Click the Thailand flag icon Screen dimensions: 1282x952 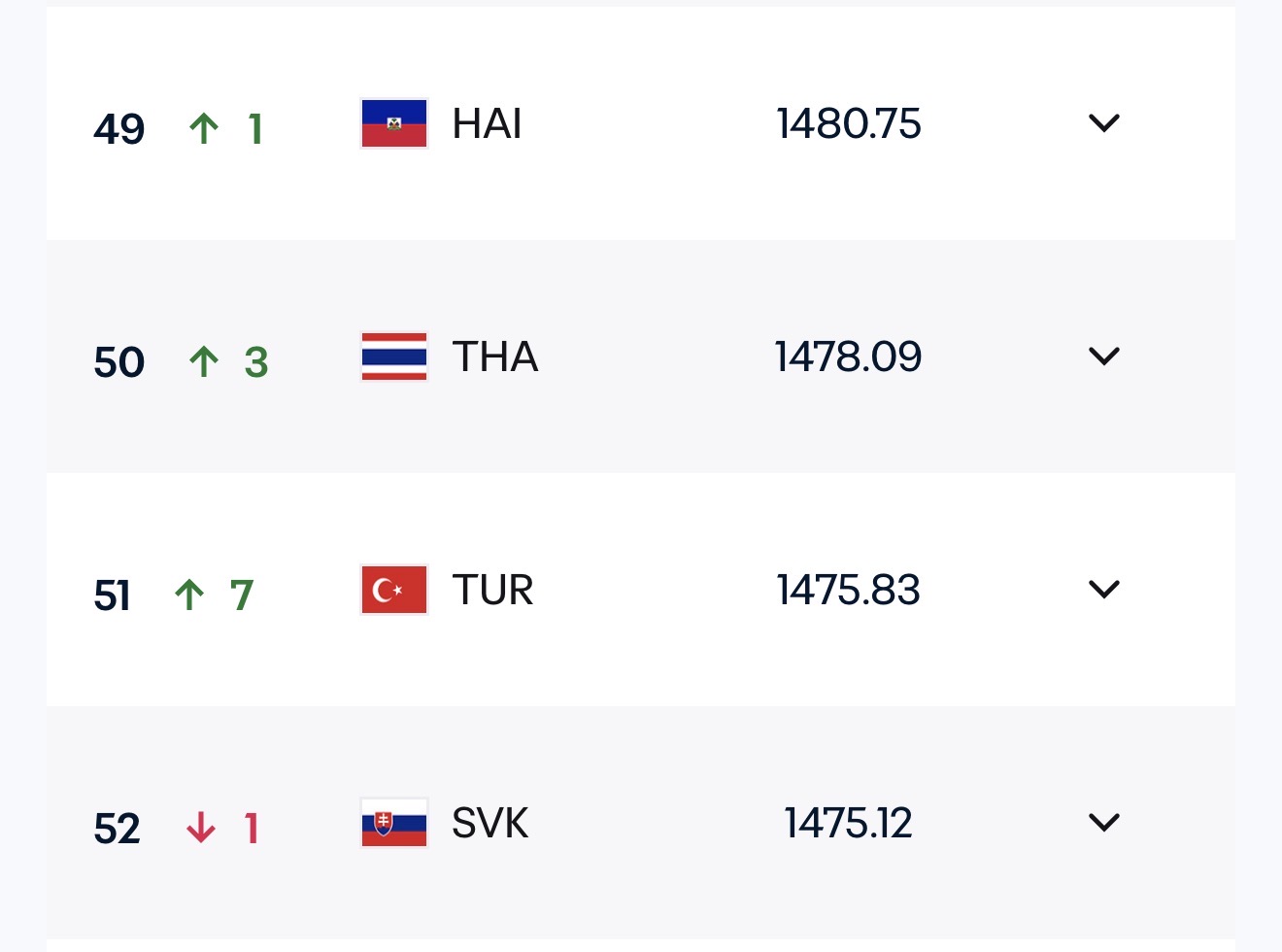pyautogui.click(x=393, y=357)
